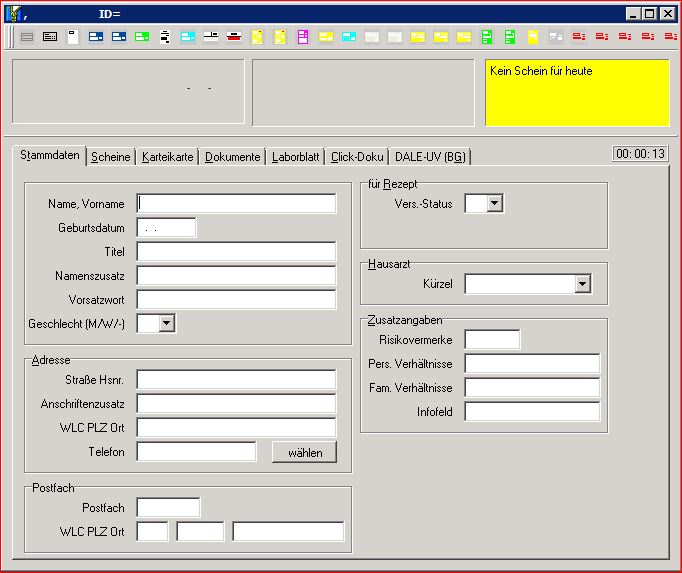Click the black-and-white hierarchy toolbar icon
682x573 pixels.
click(165, 37)
